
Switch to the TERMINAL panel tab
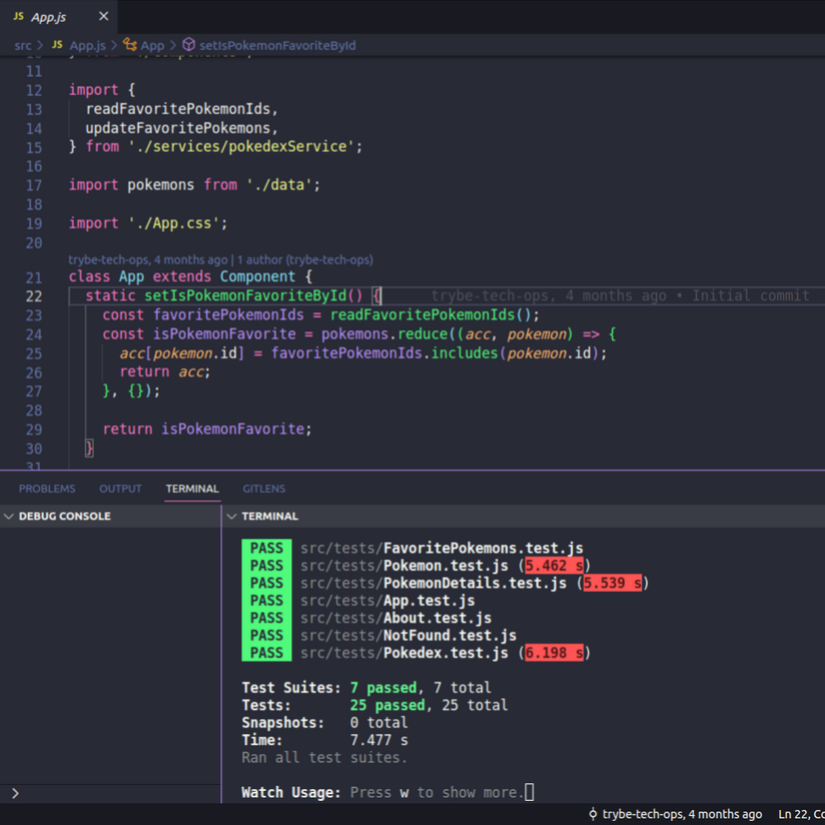(192, 489)
